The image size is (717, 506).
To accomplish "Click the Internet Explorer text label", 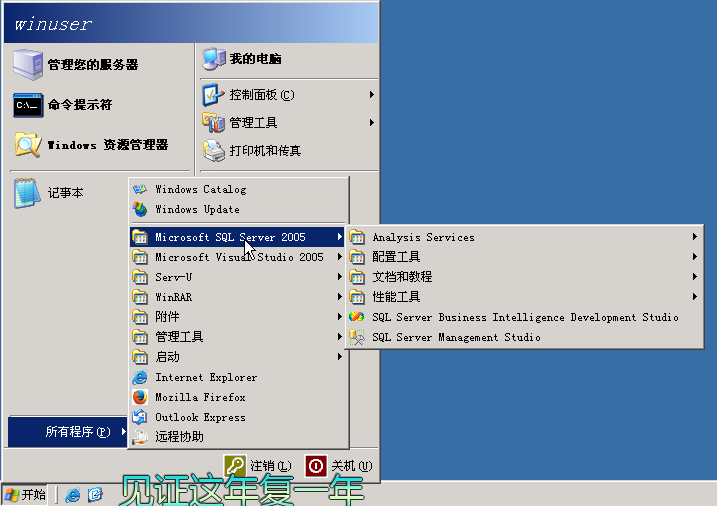I will [x=206, y=378].
